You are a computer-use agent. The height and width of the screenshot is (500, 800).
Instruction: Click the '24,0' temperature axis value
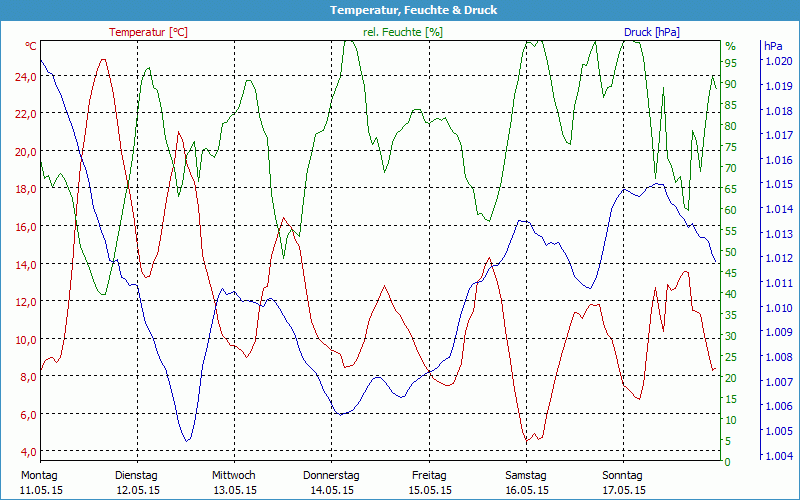coord(26,77)
